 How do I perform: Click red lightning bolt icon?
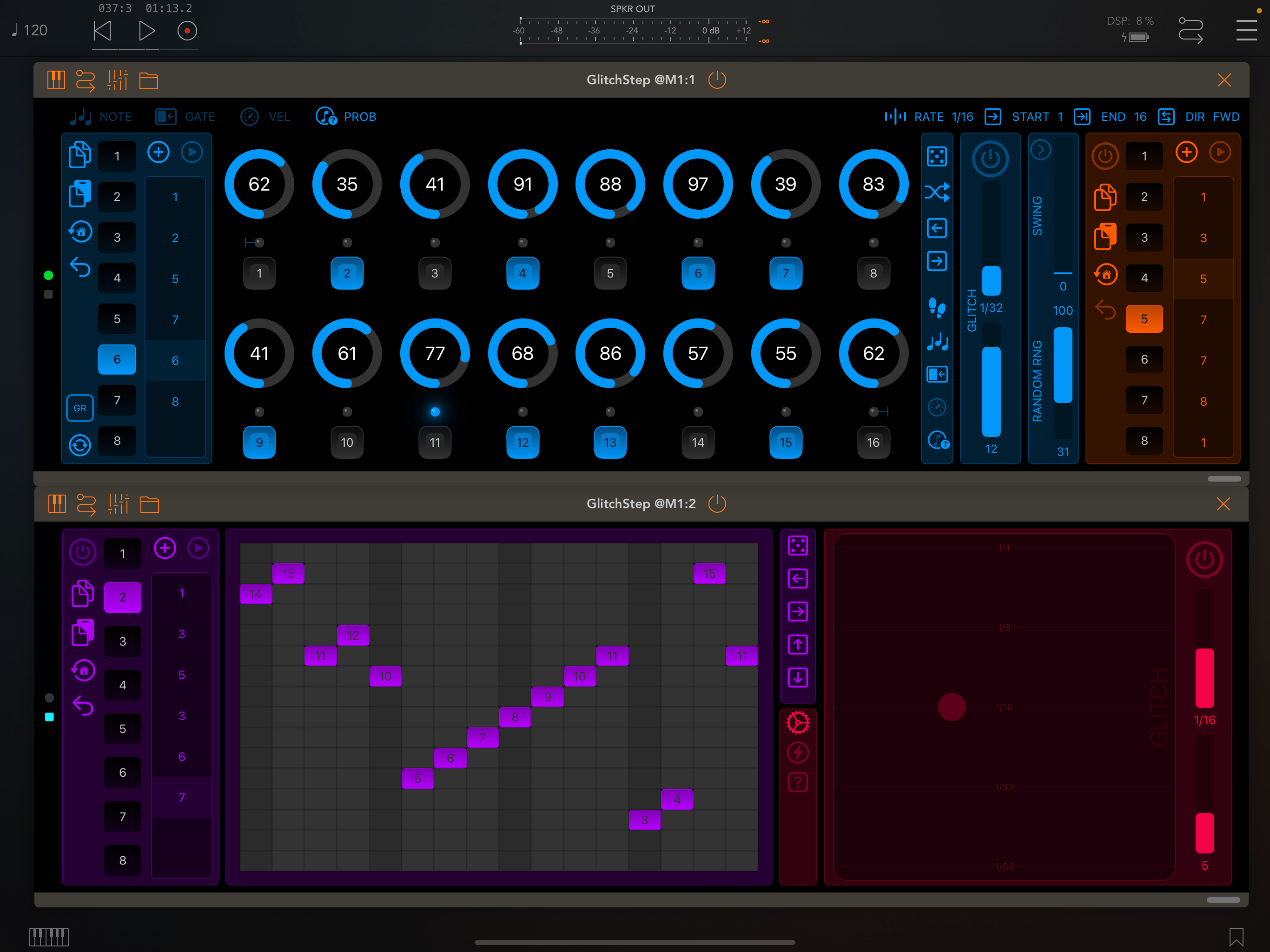[798, 753]
